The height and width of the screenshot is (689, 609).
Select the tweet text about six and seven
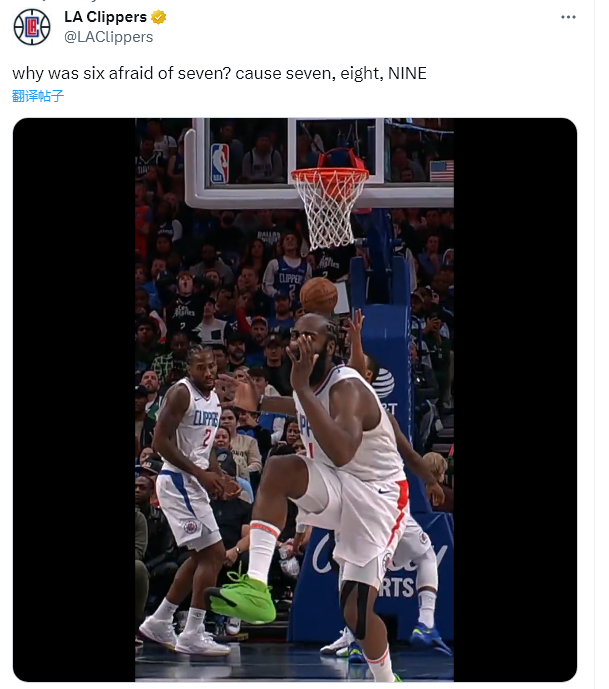[219, 73]
